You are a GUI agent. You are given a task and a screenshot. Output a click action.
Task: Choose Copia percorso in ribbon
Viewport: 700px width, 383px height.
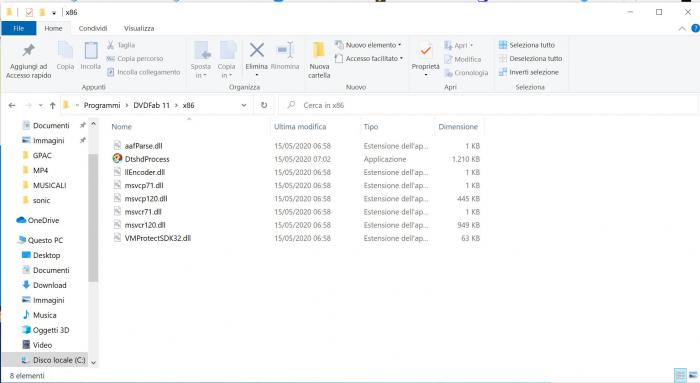tap(135, 58)
